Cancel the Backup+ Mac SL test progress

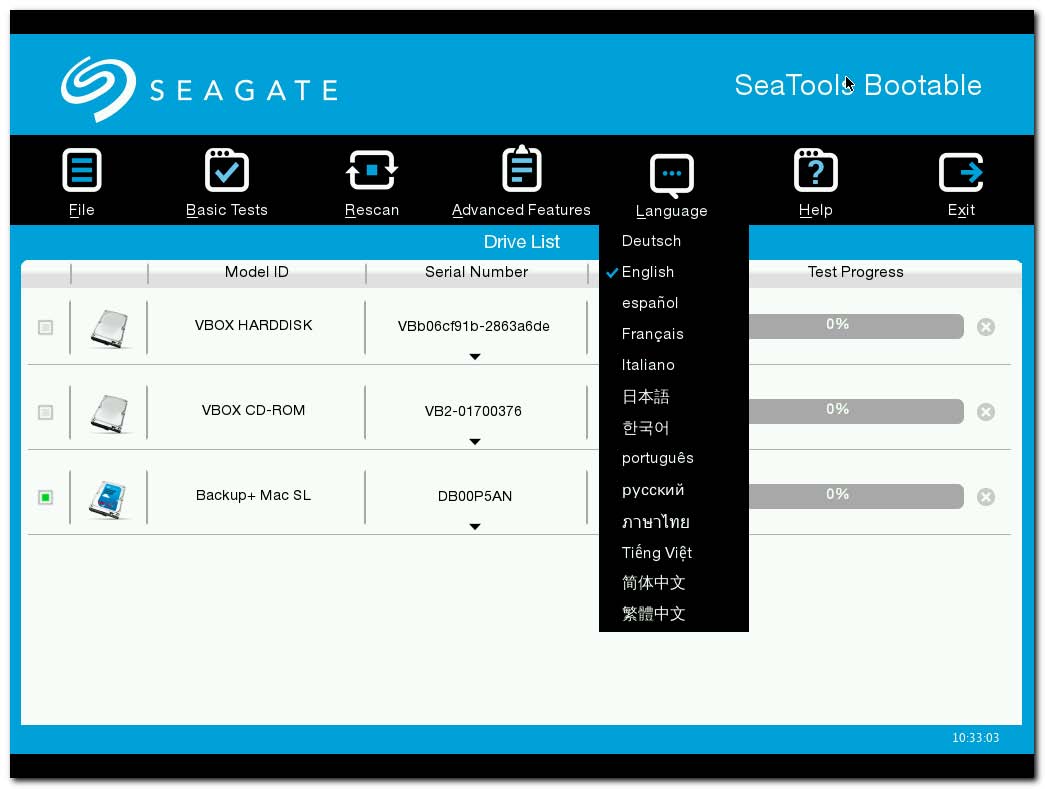[985, 496]
